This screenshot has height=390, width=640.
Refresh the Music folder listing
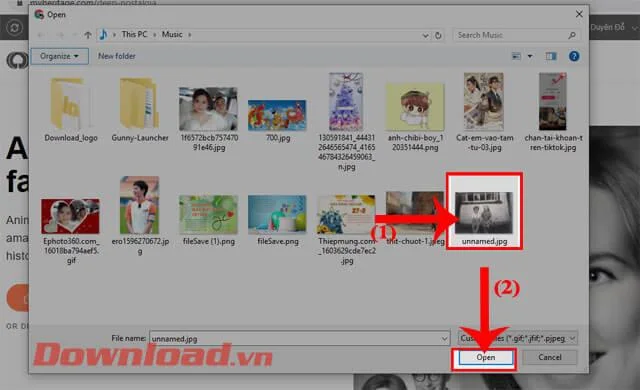438,35
